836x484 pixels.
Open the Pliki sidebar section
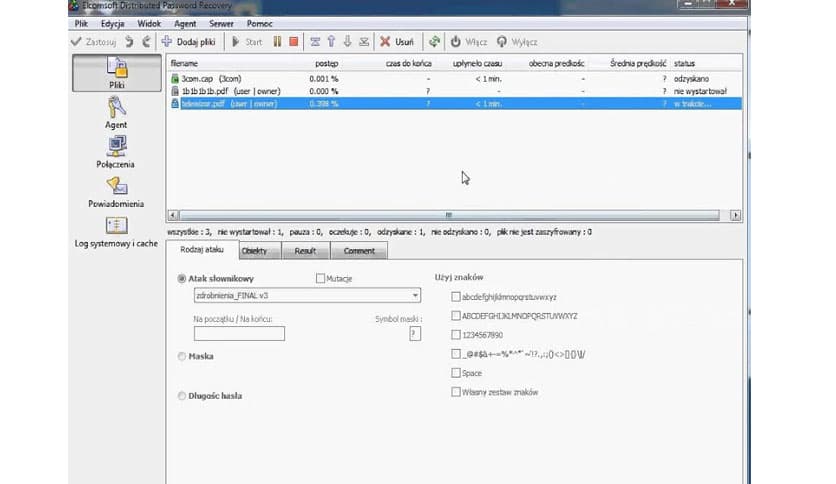click(x=117, y=73)
